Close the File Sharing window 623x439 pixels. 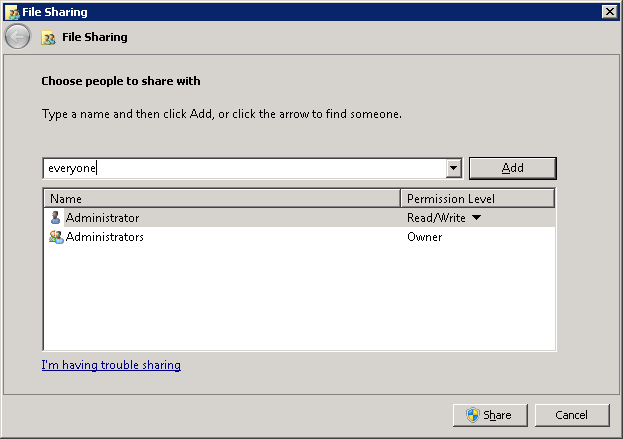point(608,12)
